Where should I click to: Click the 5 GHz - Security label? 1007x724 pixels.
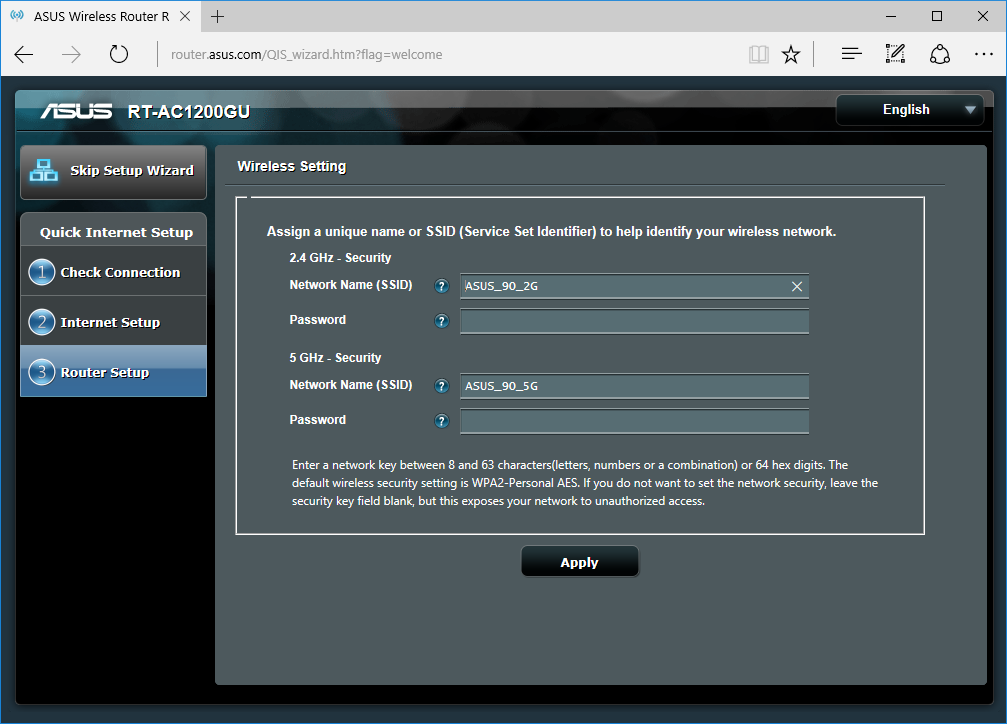(x=335, y=358)
